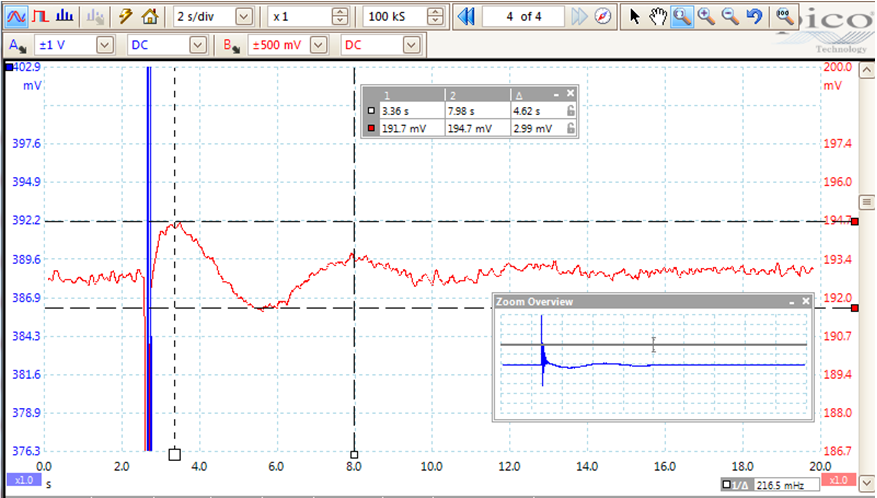The image size is (877, 498).
Task: Select the zoom-out tool
Action: [x=730, y=16]
